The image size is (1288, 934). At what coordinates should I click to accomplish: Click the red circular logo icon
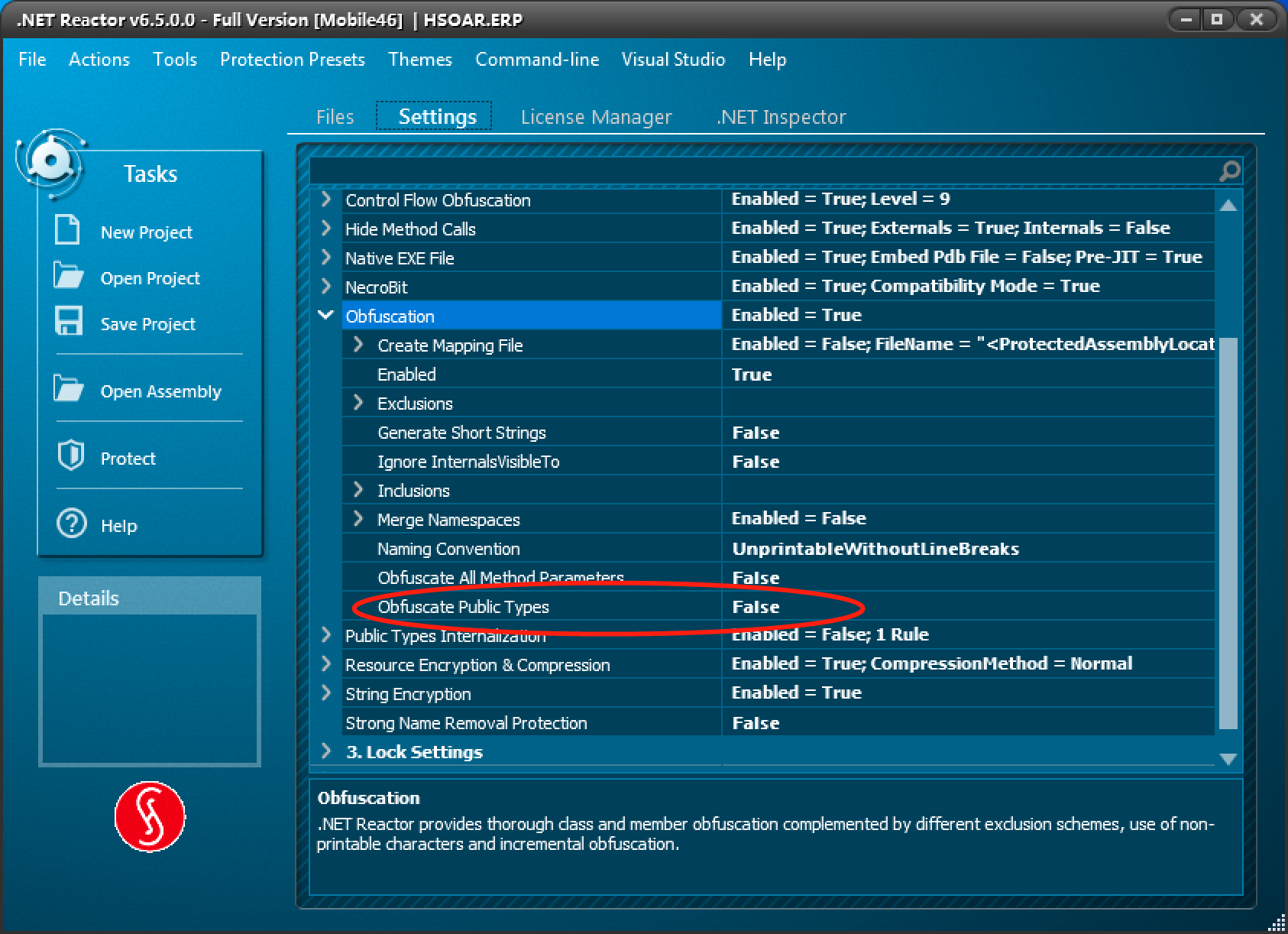click(150, 816)
